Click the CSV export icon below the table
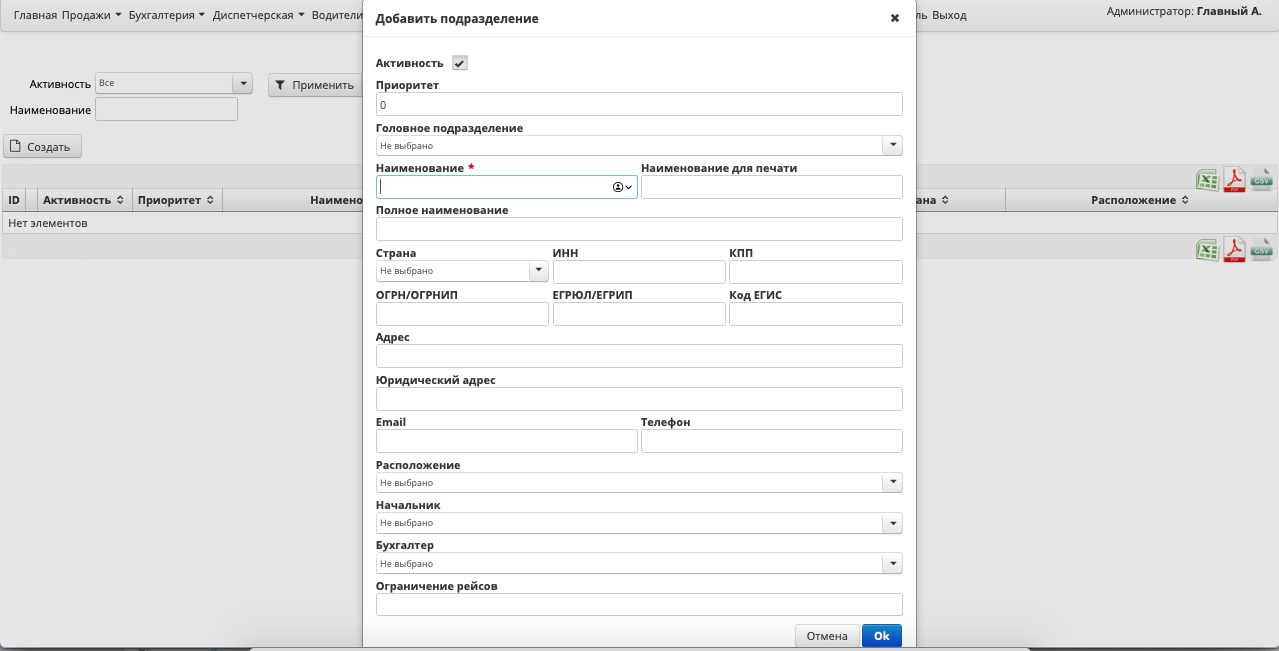The width and height of the screenshot is (1279, 651). click(x=1261, y=249)
